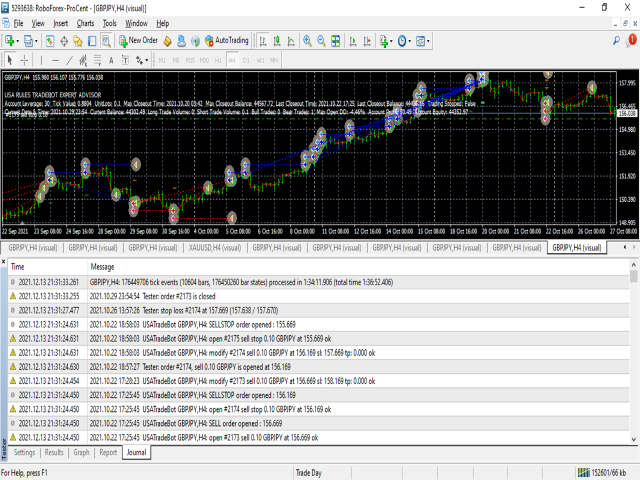Toggle the Strategy Tester icon
The image size is (640, 480).
(106, 41)
